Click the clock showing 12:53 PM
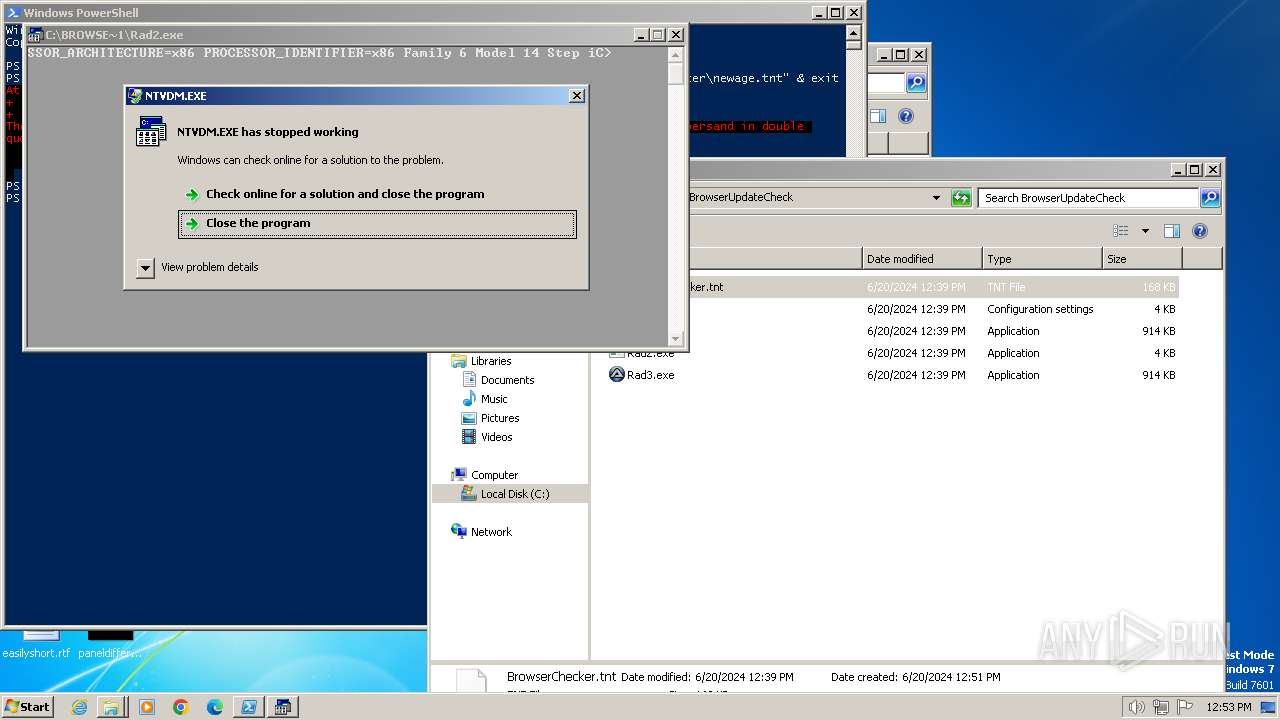Image resolution: width=1280 pixels, height=720 pixels. tap(1228, 707)
